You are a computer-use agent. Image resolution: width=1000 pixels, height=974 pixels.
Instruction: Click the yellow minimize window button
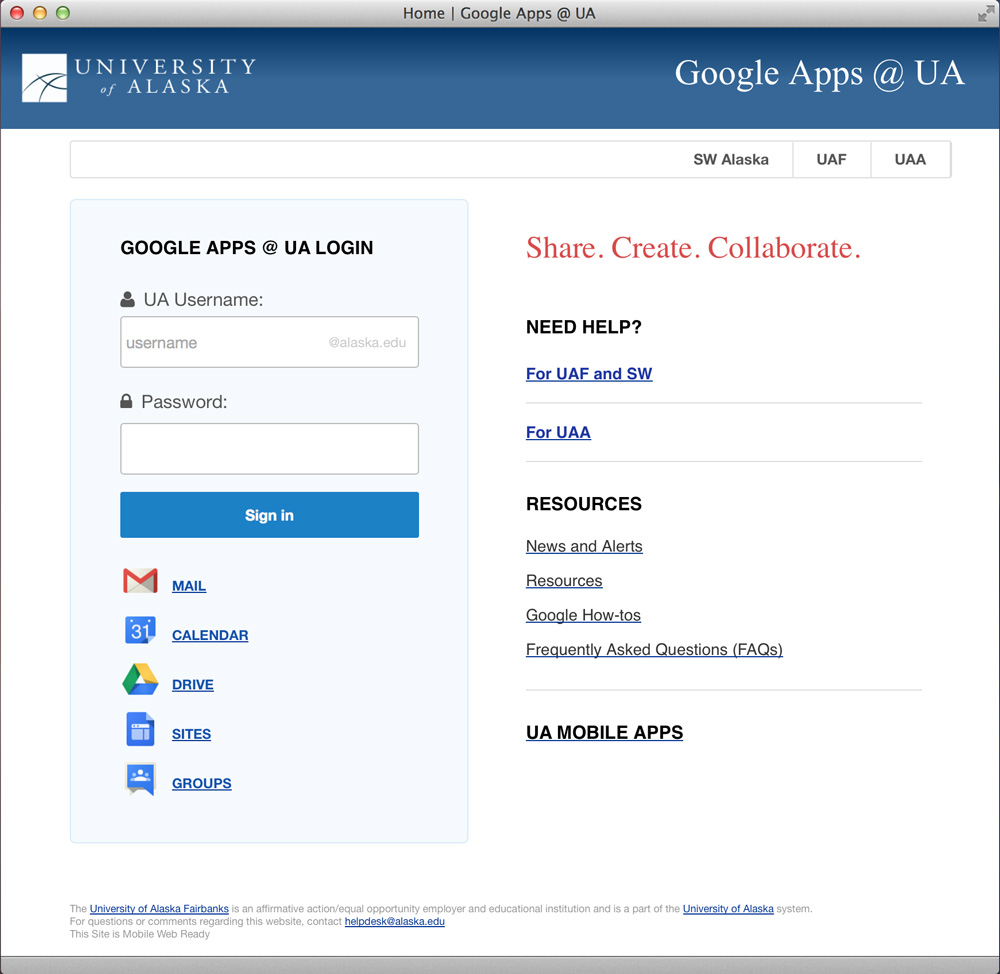pos(40,13)
